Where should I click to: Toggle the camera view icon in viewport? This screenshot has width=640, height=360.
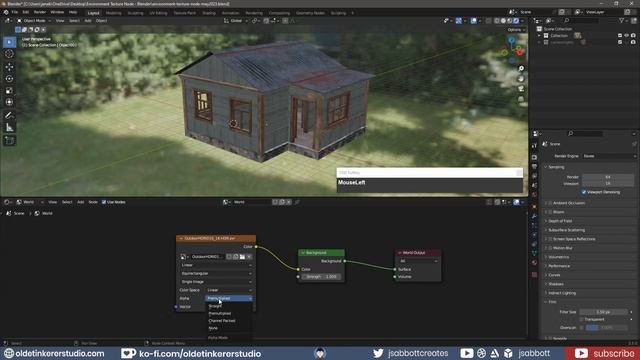pyautogui.click(x=521, y=89)
